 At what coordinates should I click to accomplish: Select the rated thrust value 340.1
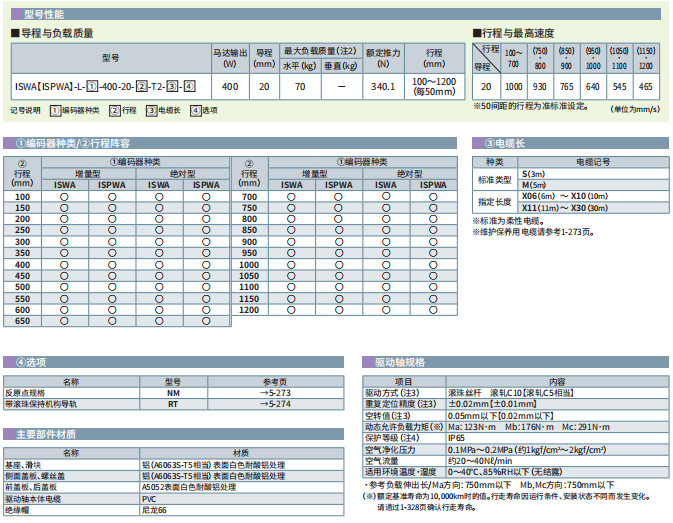(x=383, y=87)
